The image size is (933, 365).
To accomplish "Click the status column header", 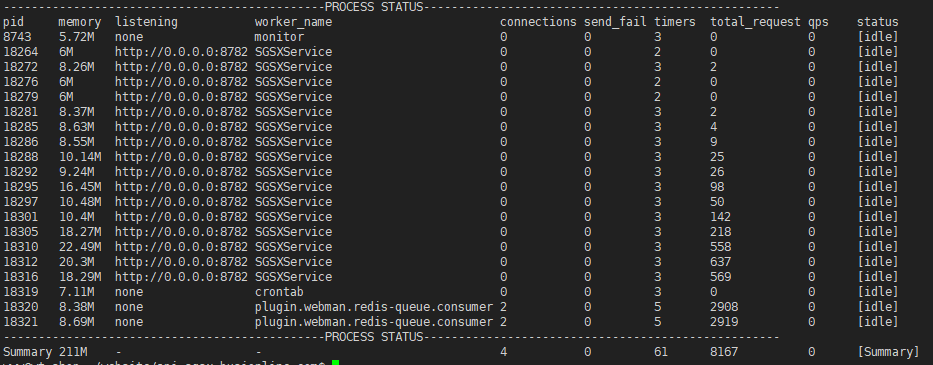I will point(878,22).
